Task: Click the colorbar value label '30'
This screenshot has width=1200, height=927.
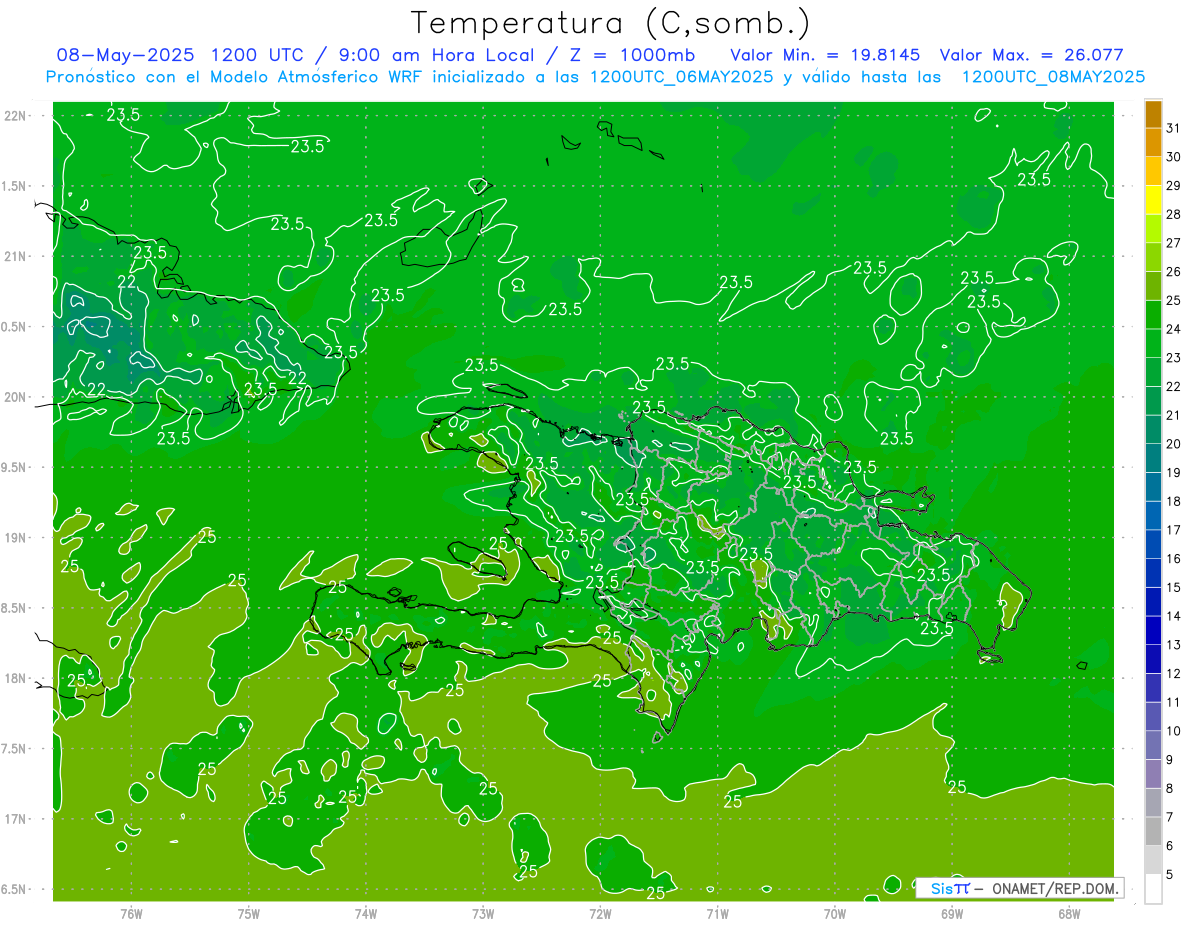Action: 1174,157
